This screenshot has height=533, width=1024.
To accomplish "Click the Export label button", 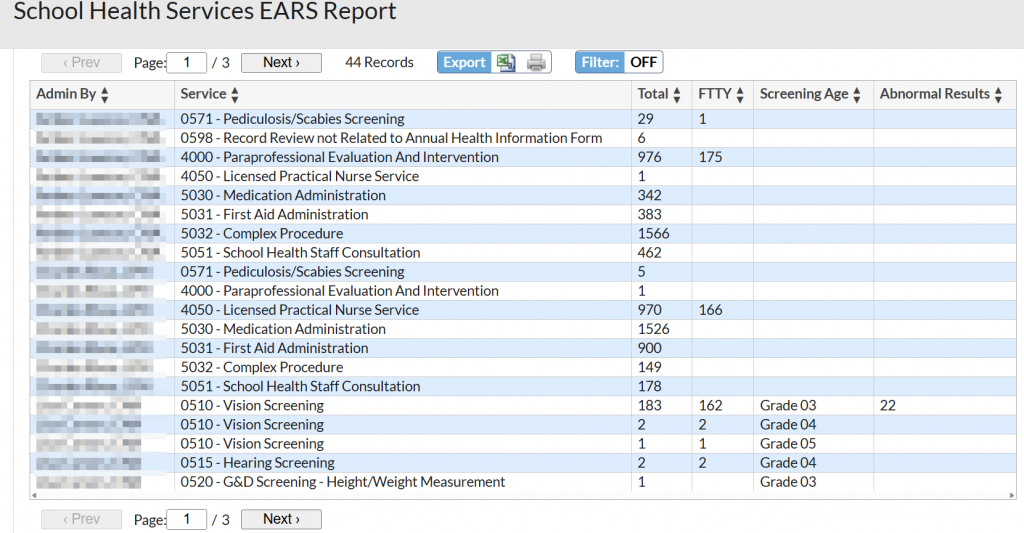I will (x=464, y=63).
